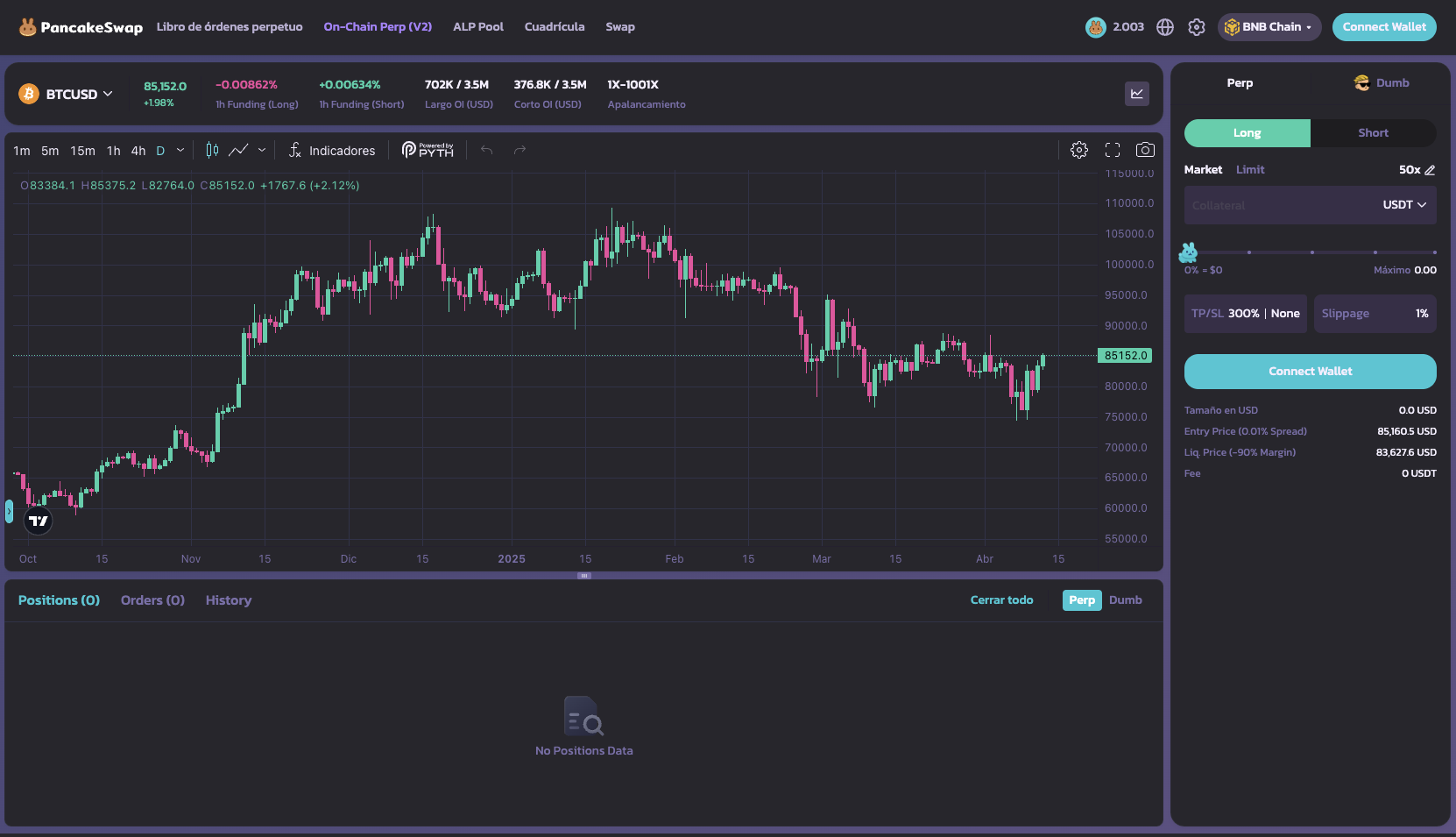Click the midpoint dot of collateral slider
Image resolution: width=1456 pixels, height=837 pixels.
point(1312,252)
